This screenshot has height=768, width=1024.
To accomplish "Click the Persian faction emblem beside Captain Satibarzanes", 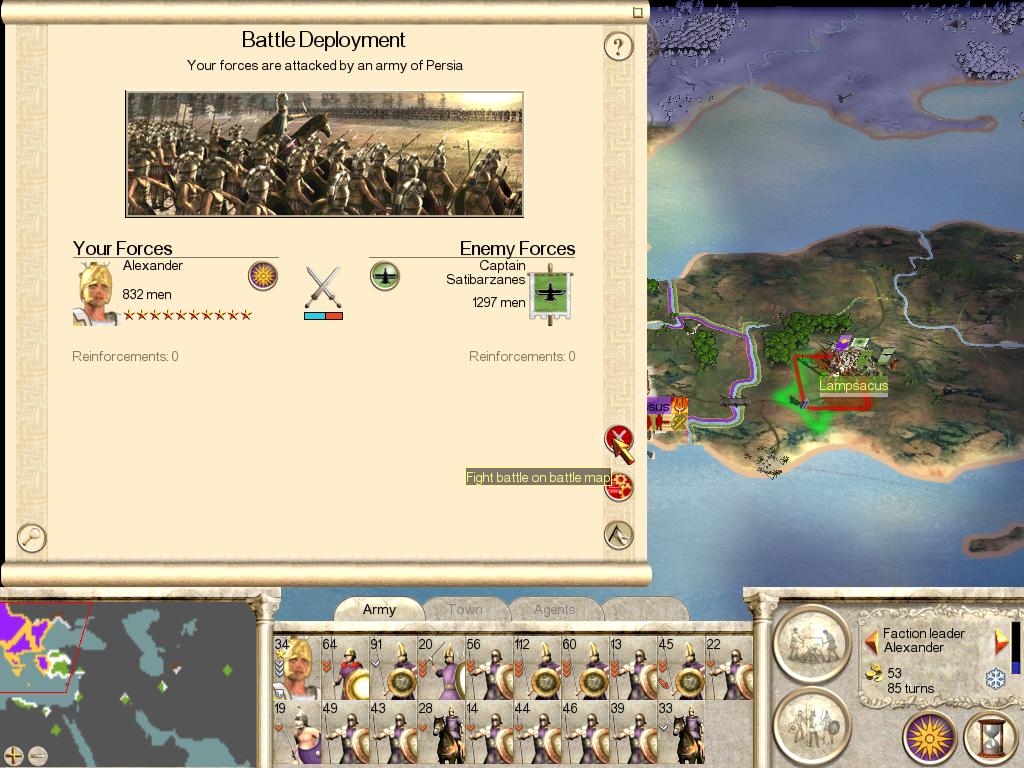I will (x=385, y=276).
